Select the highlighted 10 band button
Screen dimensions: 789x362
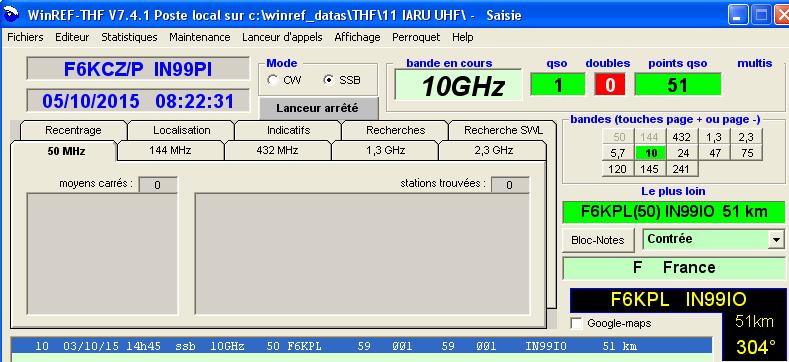coord(650,153)
